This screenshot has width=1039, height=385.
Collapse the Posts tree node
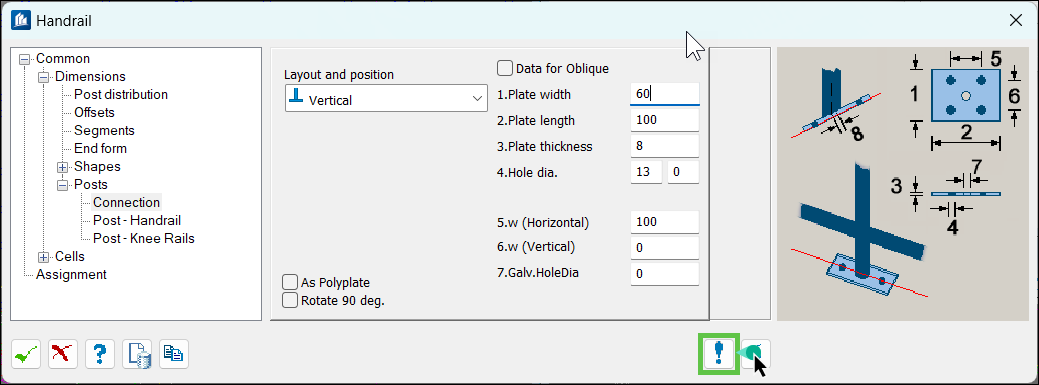(63, 185)
